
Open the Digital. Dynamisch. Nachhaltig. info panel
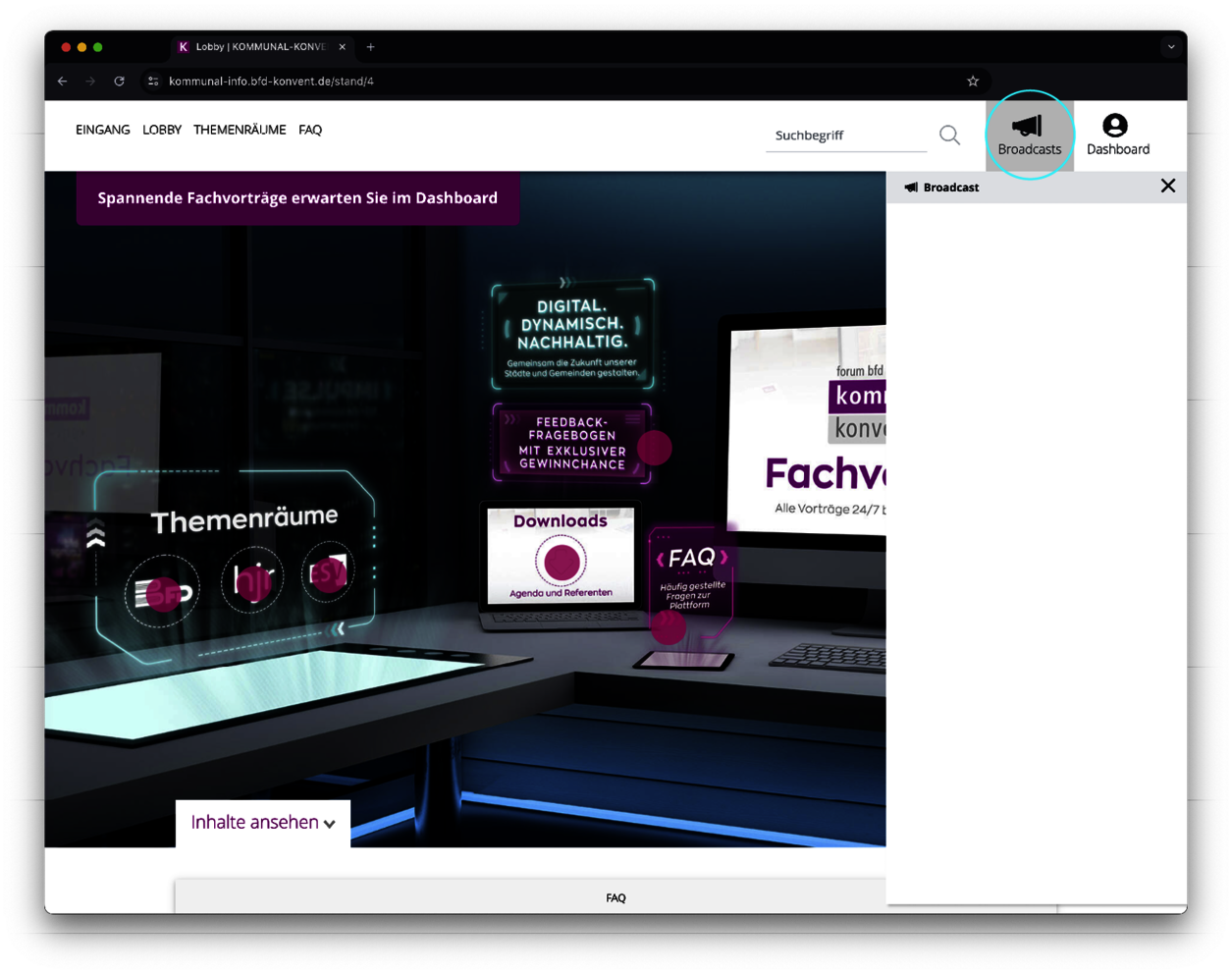click(x=572, y=333)
